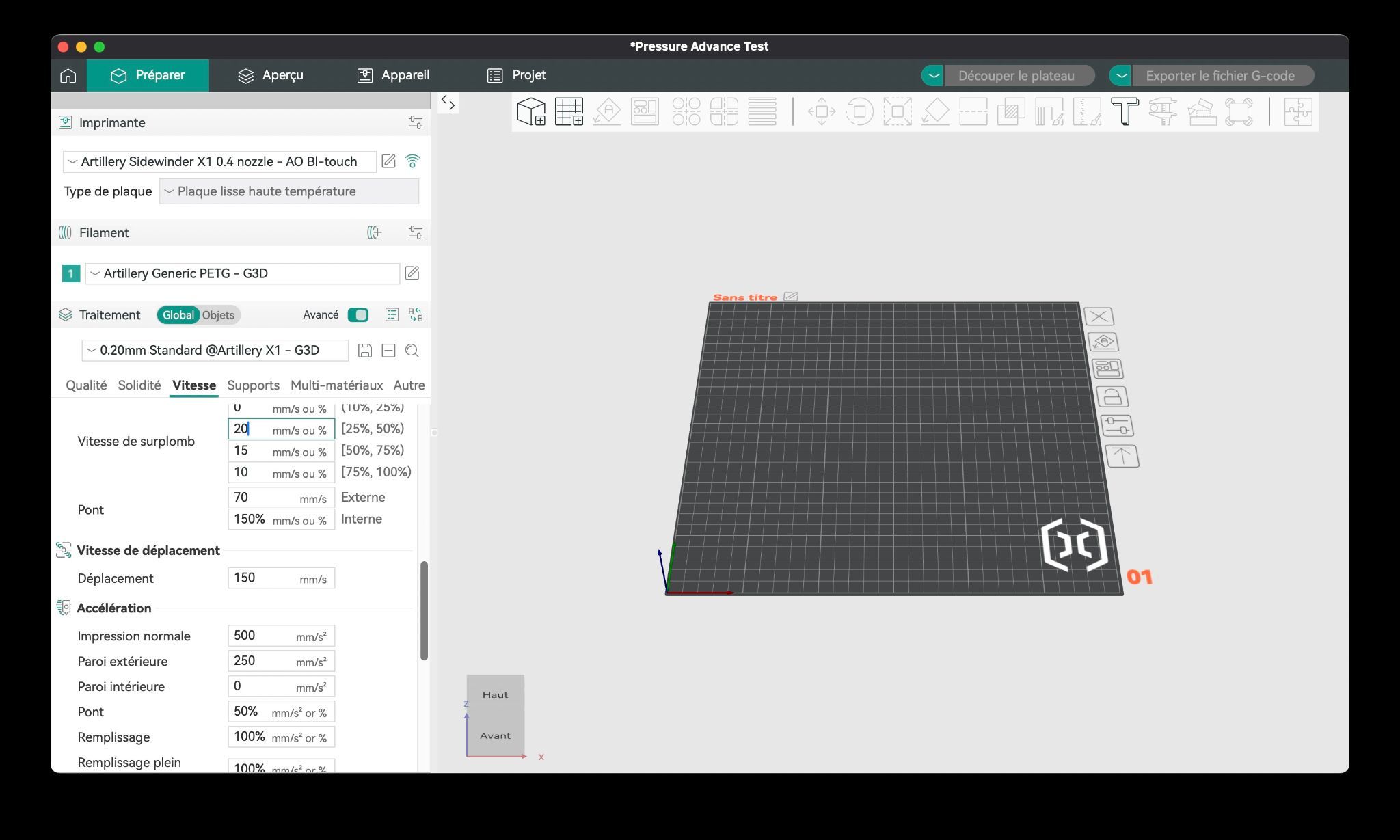Screen dimensions: 1400x840
Task: Lock the plate with padlock icon
Action: coord(1112,396)
